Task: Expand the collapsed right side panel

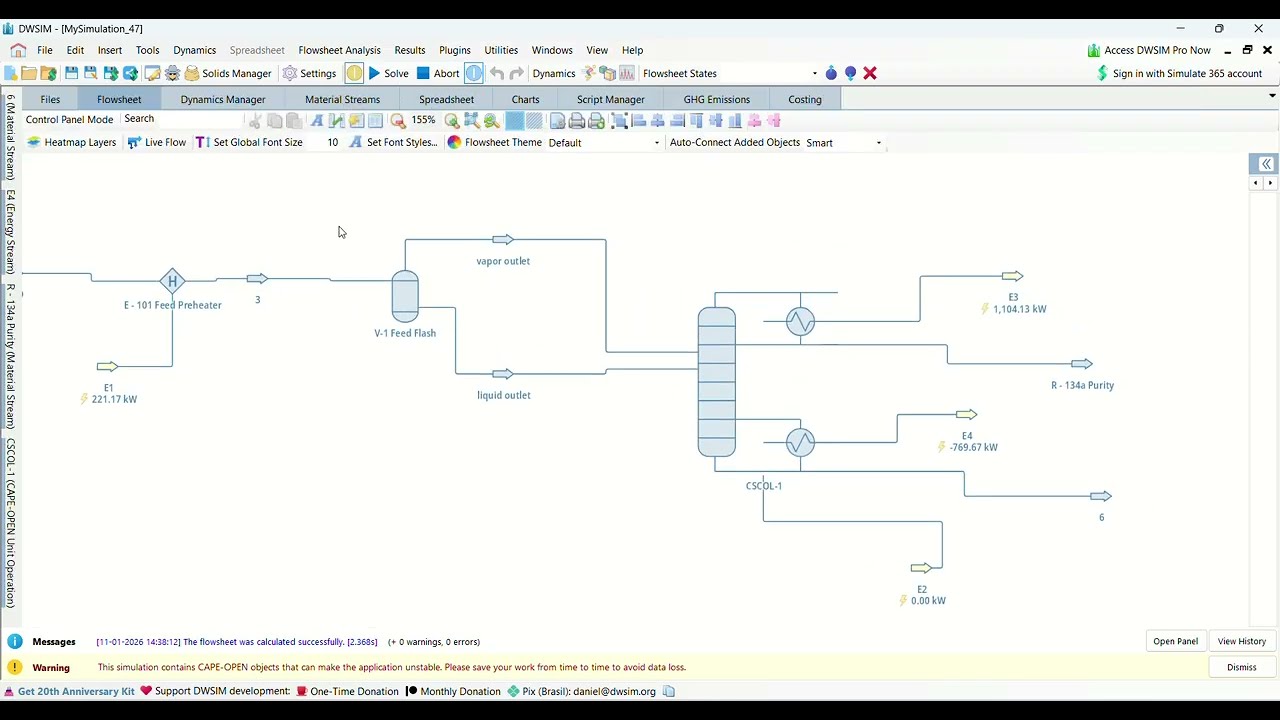Action: 1266,164
